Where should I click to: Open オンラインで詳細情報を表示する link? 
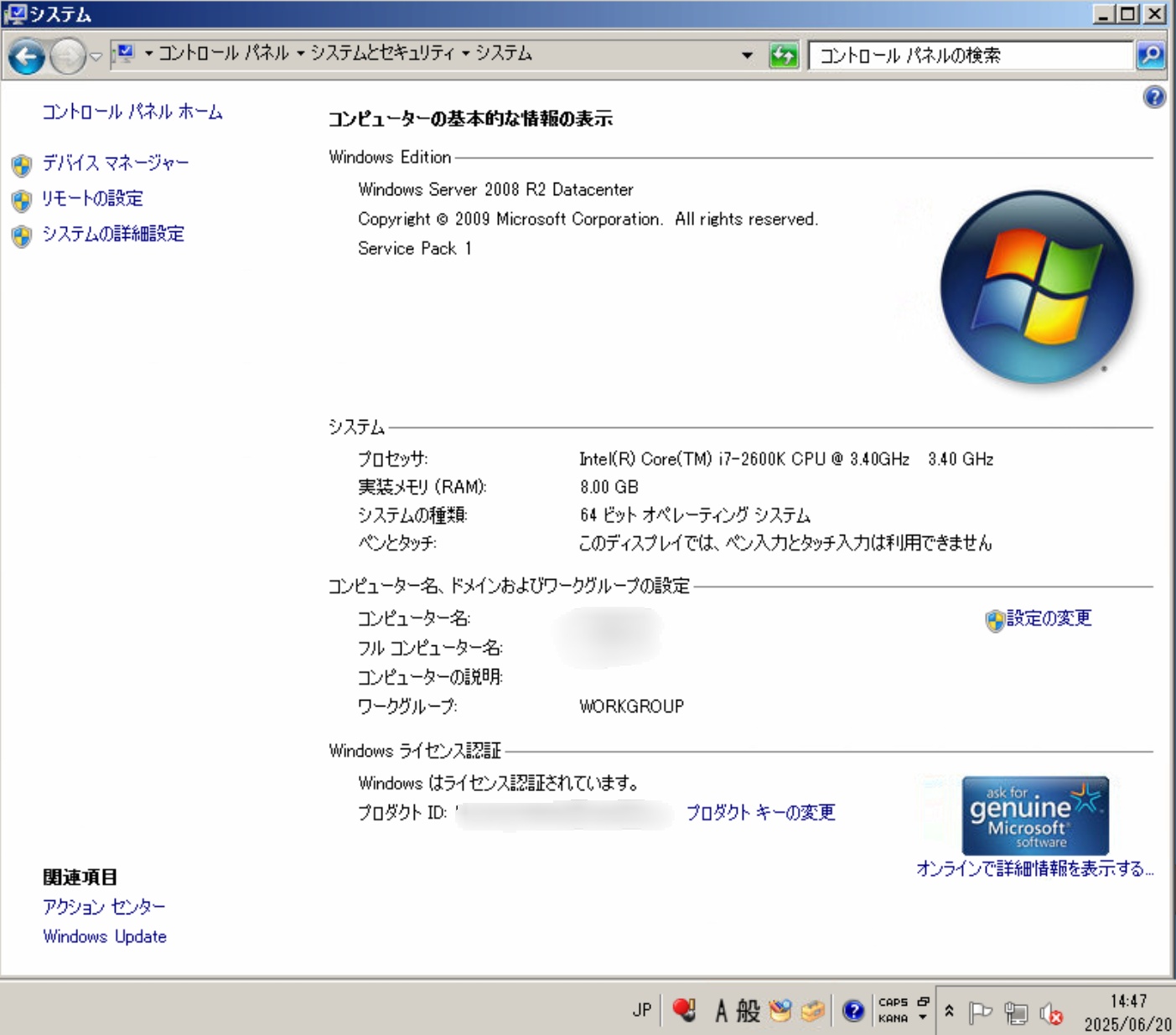1035,869
